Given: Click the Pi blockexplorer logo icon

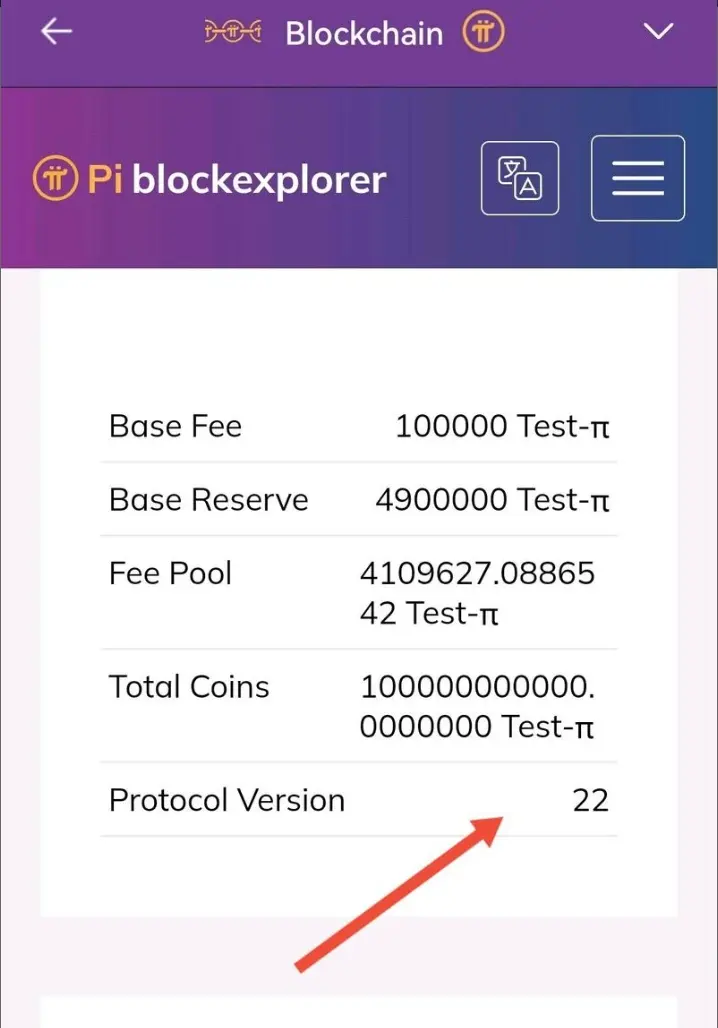Looking at the screenshot, I should pos(56,178).
